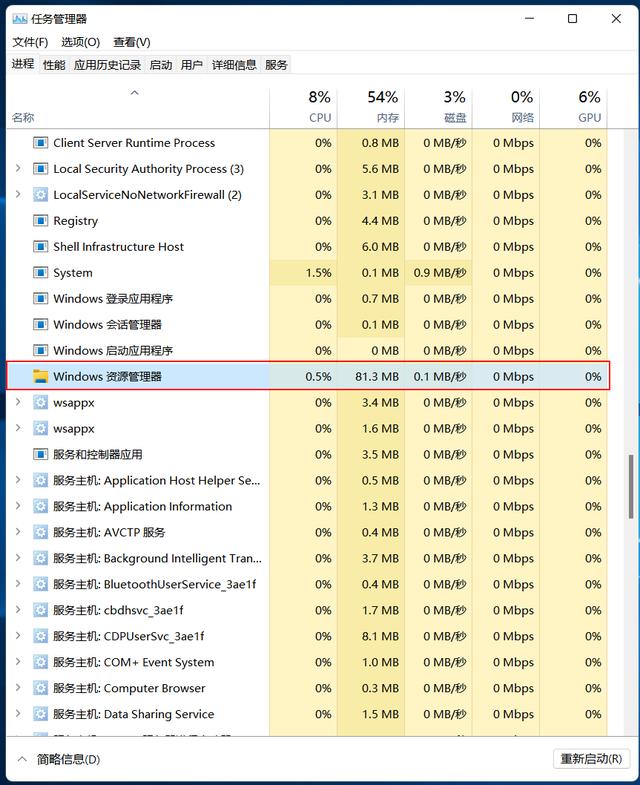Click Client Server Runtime Process icon

pos(40,143)
